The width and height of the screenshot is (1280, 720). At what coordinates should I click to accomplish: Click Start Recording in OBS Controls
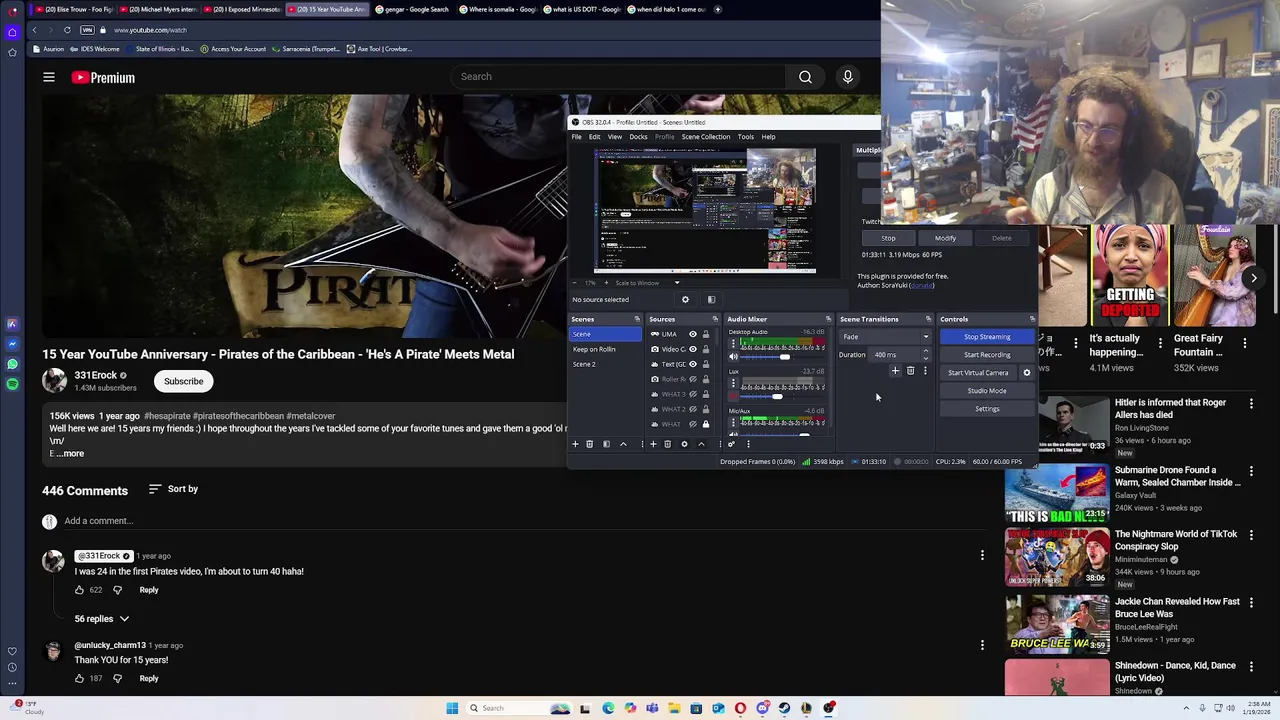tap(987, 355)
